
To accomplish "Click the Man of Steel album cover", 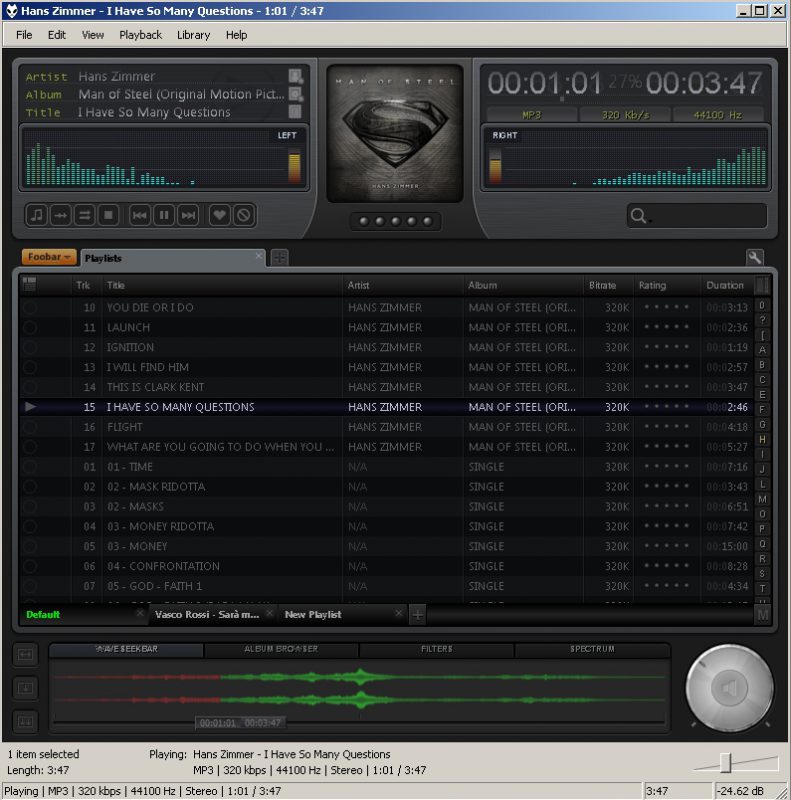I will coord(395,133).
